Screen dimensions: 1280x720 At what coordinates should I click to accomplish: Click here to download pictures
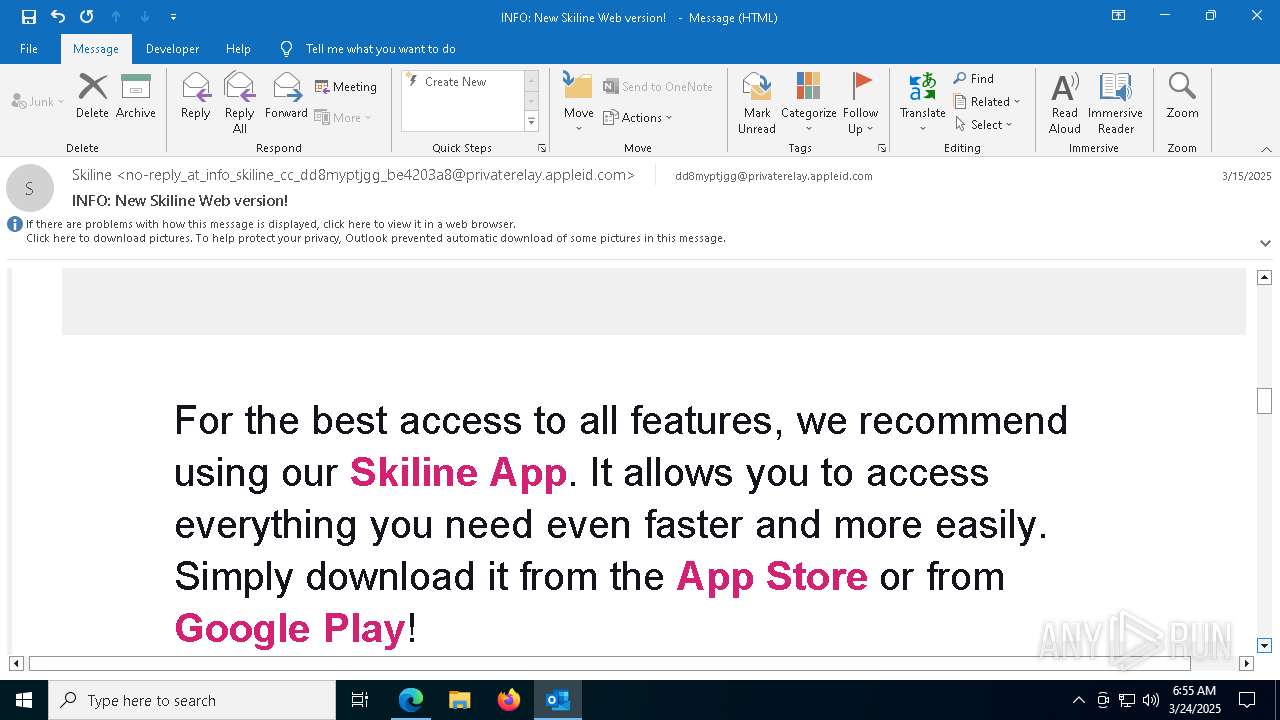pos(376,238)
